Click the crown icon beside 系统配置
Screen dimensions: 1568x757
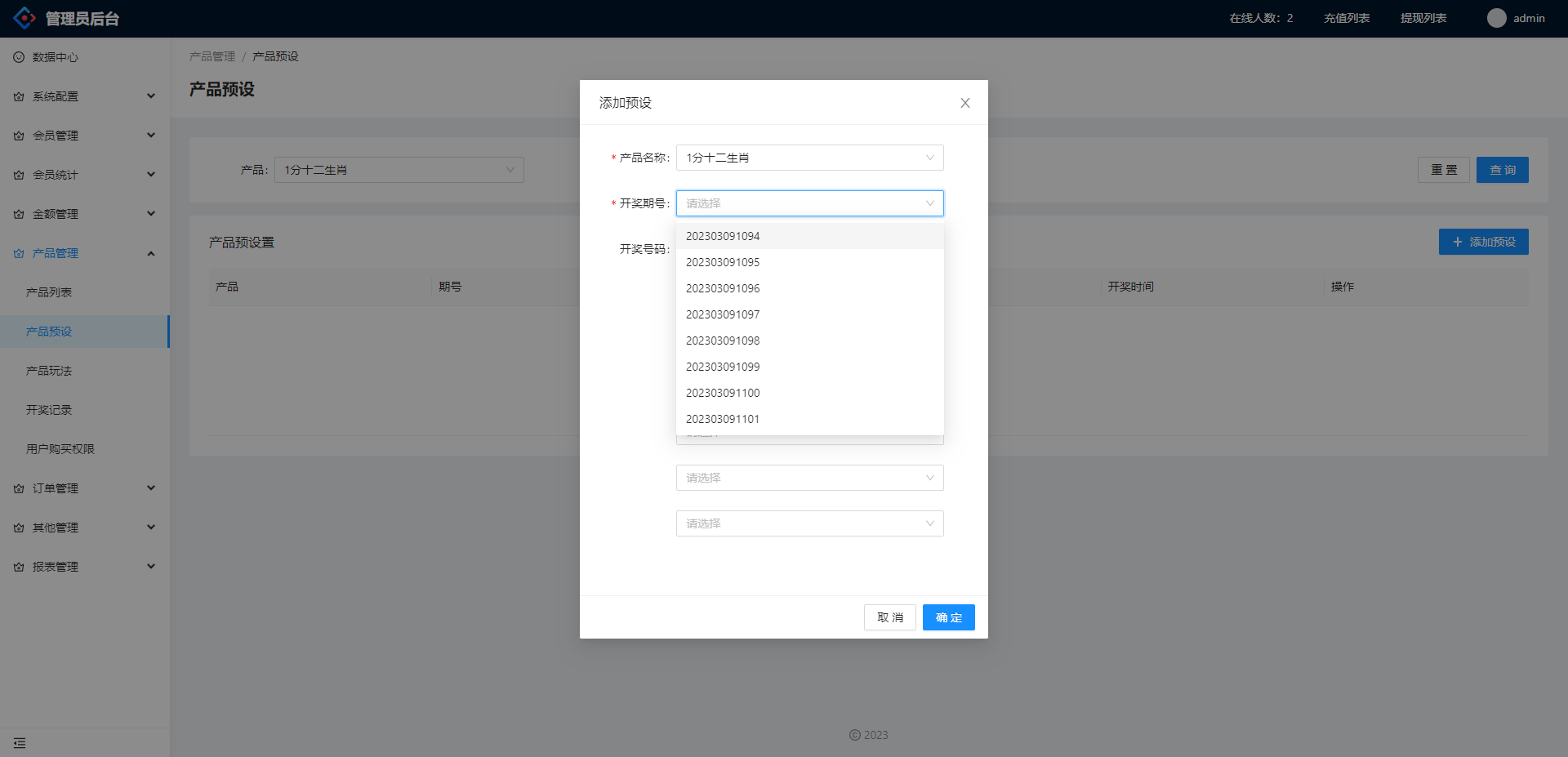(x=19, y=96)
